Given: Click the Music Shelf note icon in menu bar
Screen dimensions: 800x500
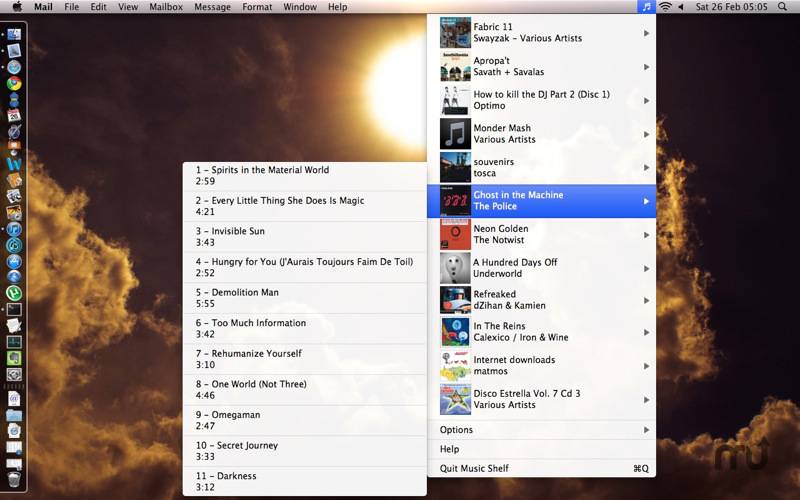Looking at the screenshot, I should click(x=646, y=7).
